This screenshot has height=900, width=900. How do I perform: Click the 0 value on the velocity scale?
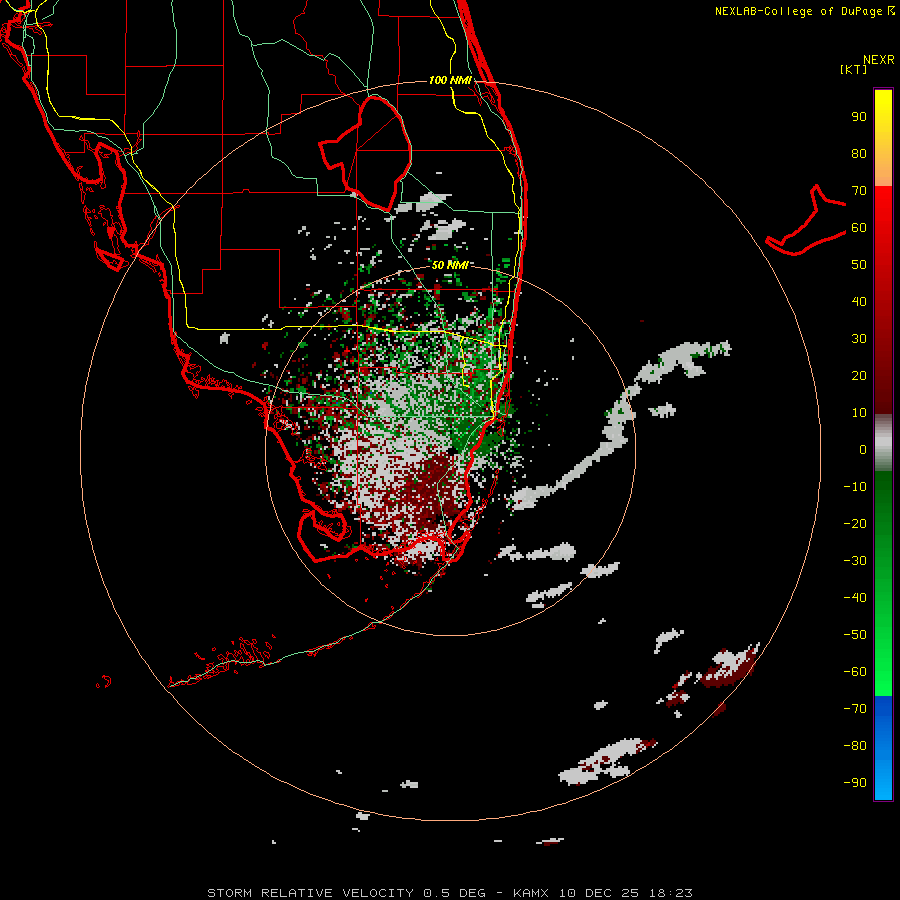pos(863,450)
